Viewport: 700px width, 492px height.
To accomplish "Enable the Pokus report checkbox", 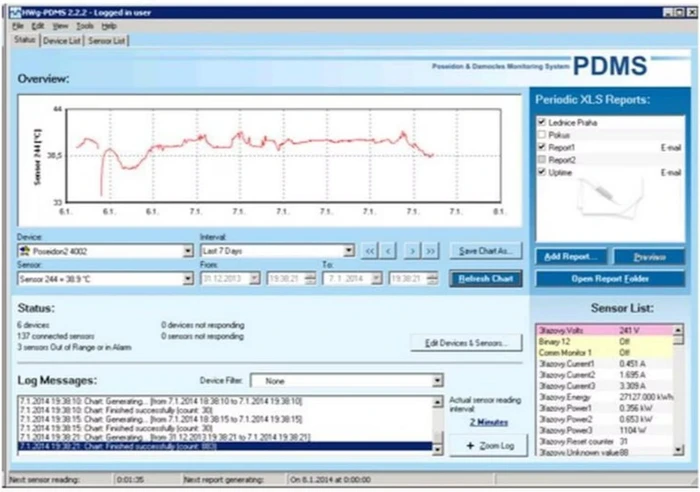I will 541,134.
